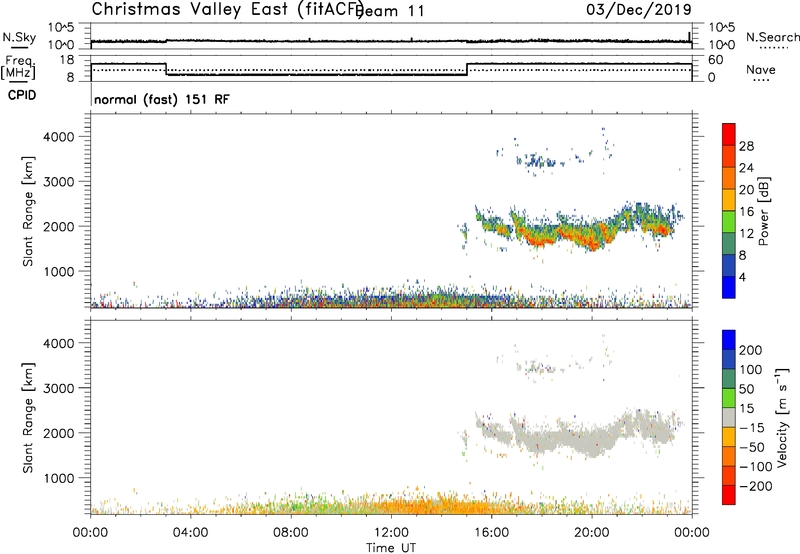The width and height of the screenshot is (800, 554).
Task: Click the '16:00' time tick label
Action: click(x=491, y=533)
